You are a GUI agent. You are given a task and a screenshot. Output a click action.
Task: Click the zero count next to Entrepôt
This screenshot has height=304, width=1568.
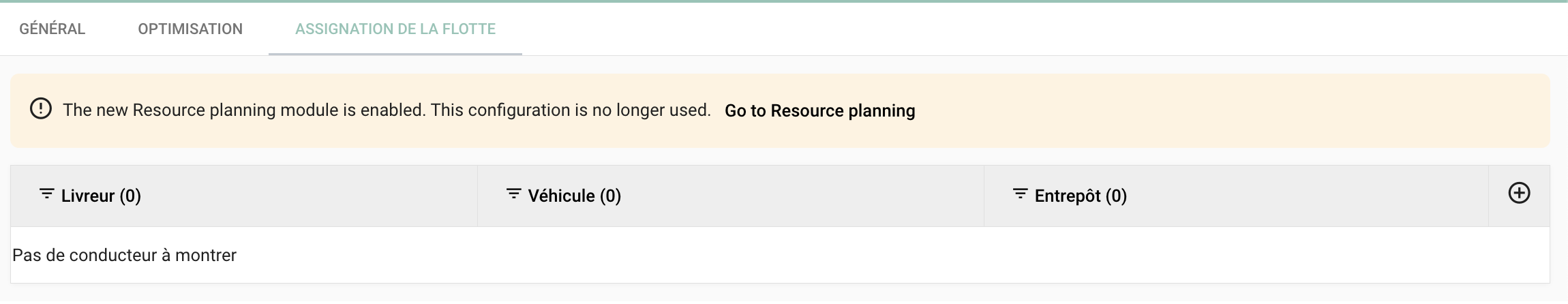click(1116, 196)
